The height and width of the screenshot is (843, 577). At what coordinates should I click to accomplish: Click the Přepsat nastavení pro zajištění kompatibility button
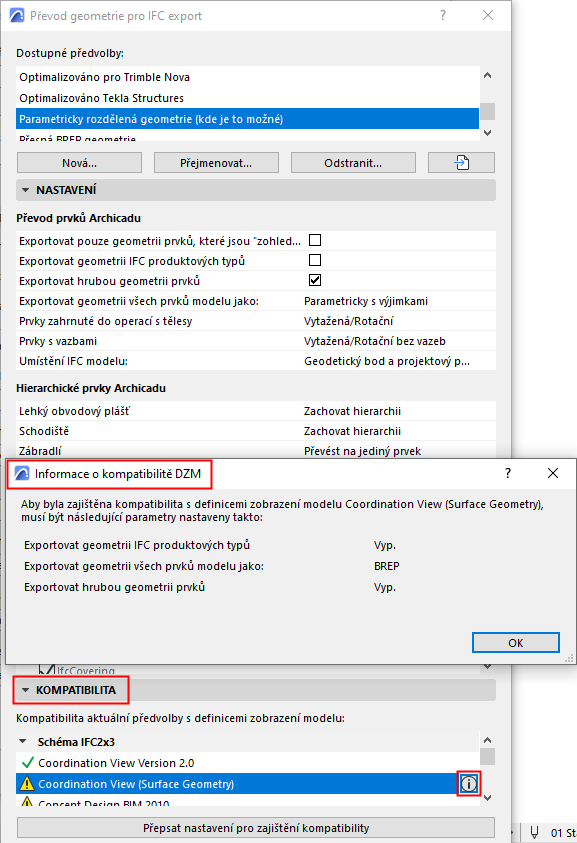(256, 828)
